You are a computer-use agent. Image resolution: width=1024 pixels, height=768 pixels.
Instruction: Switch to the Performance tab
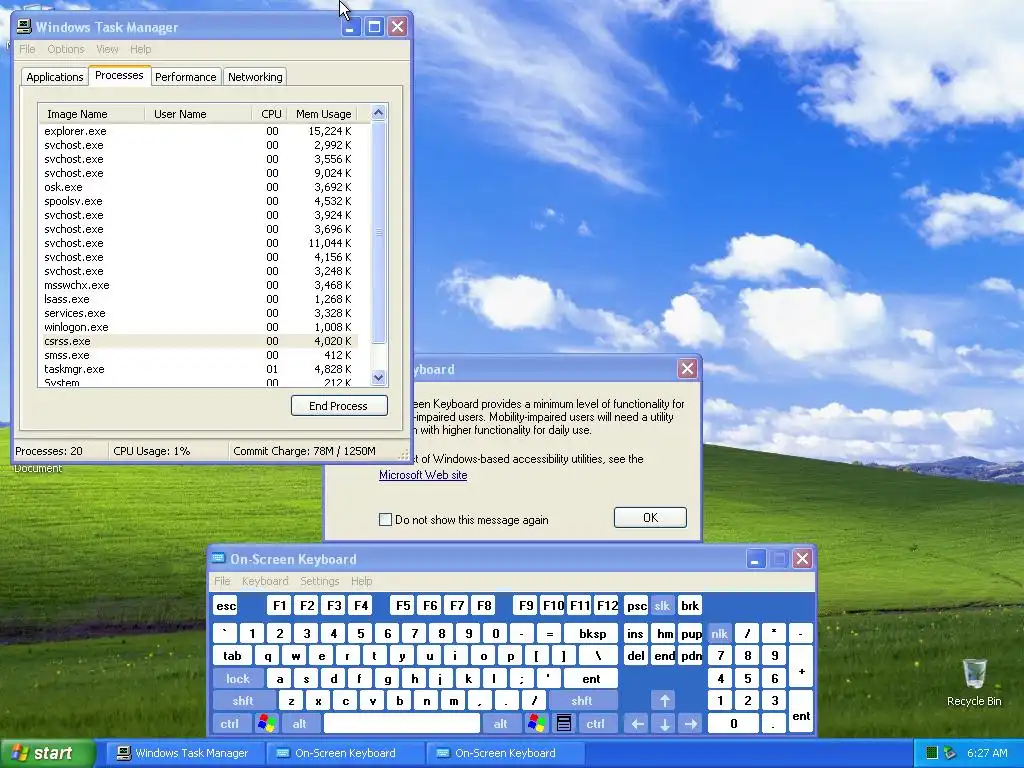[185, 77]
